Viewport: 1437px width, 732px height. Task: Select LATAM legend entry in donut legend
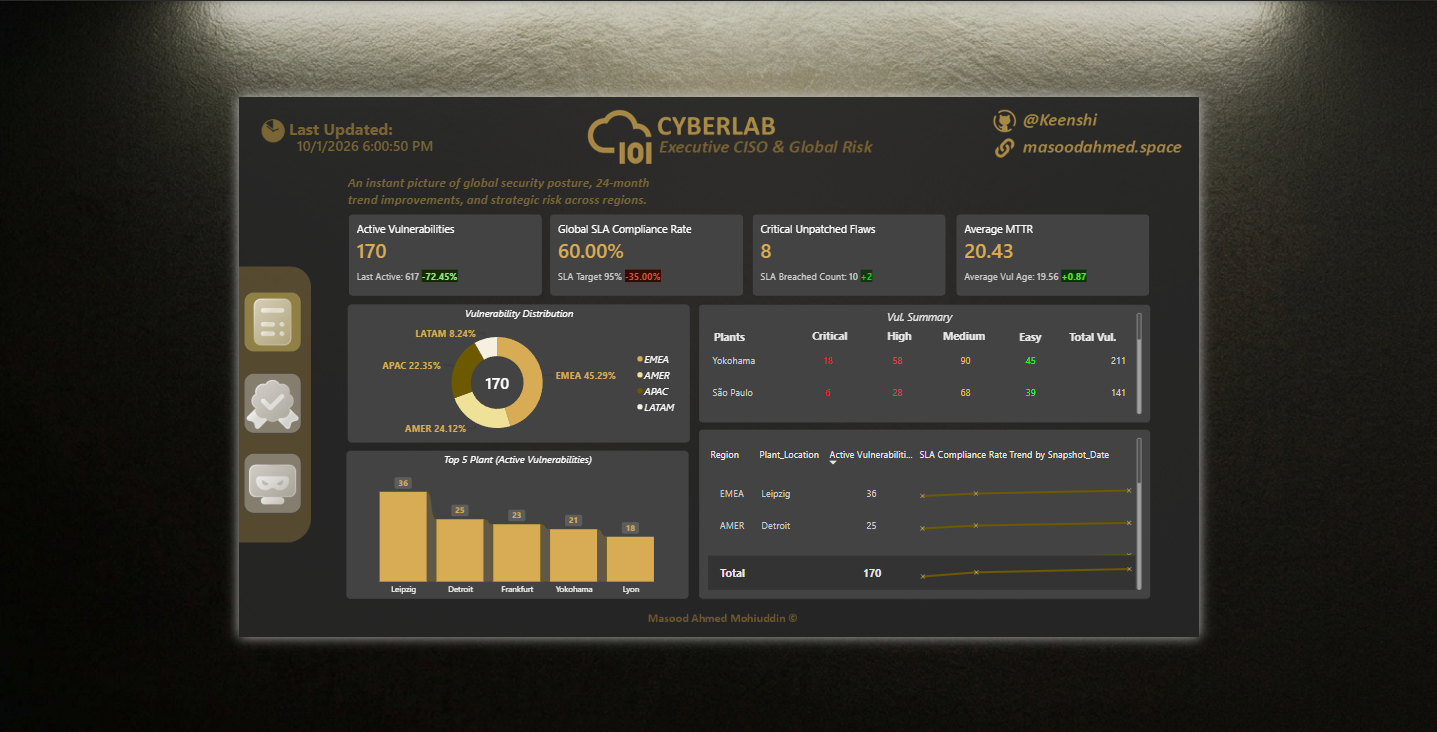click(655, 407)
